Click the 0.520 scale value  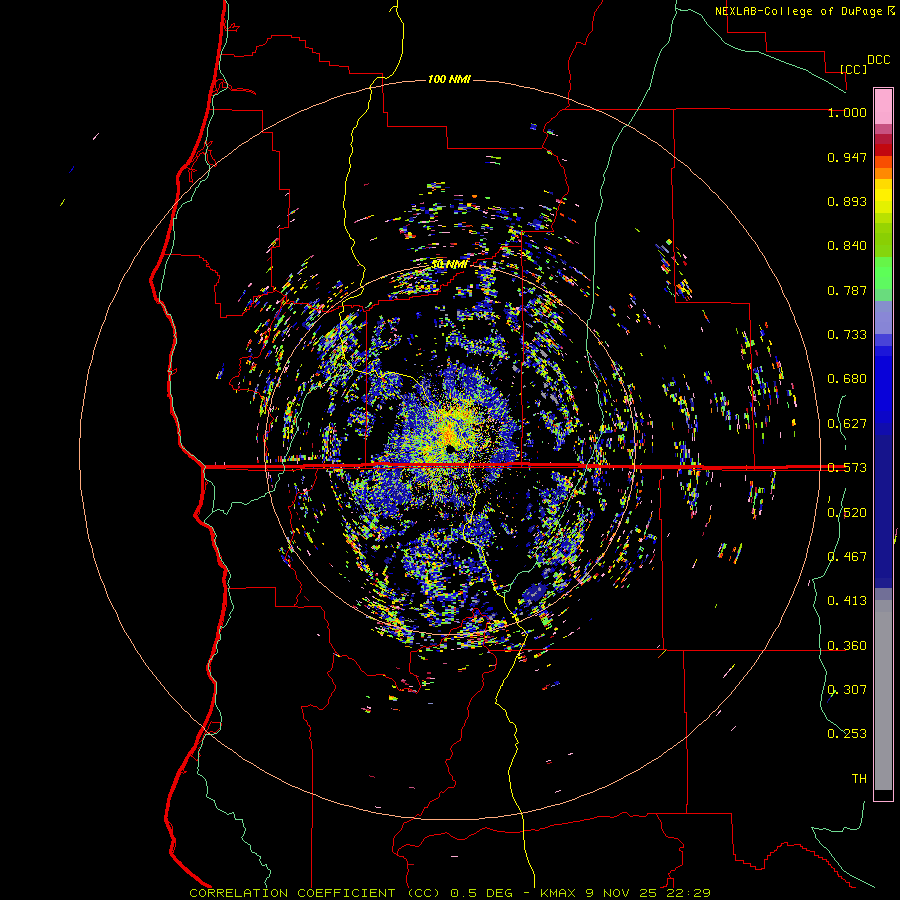847,513
